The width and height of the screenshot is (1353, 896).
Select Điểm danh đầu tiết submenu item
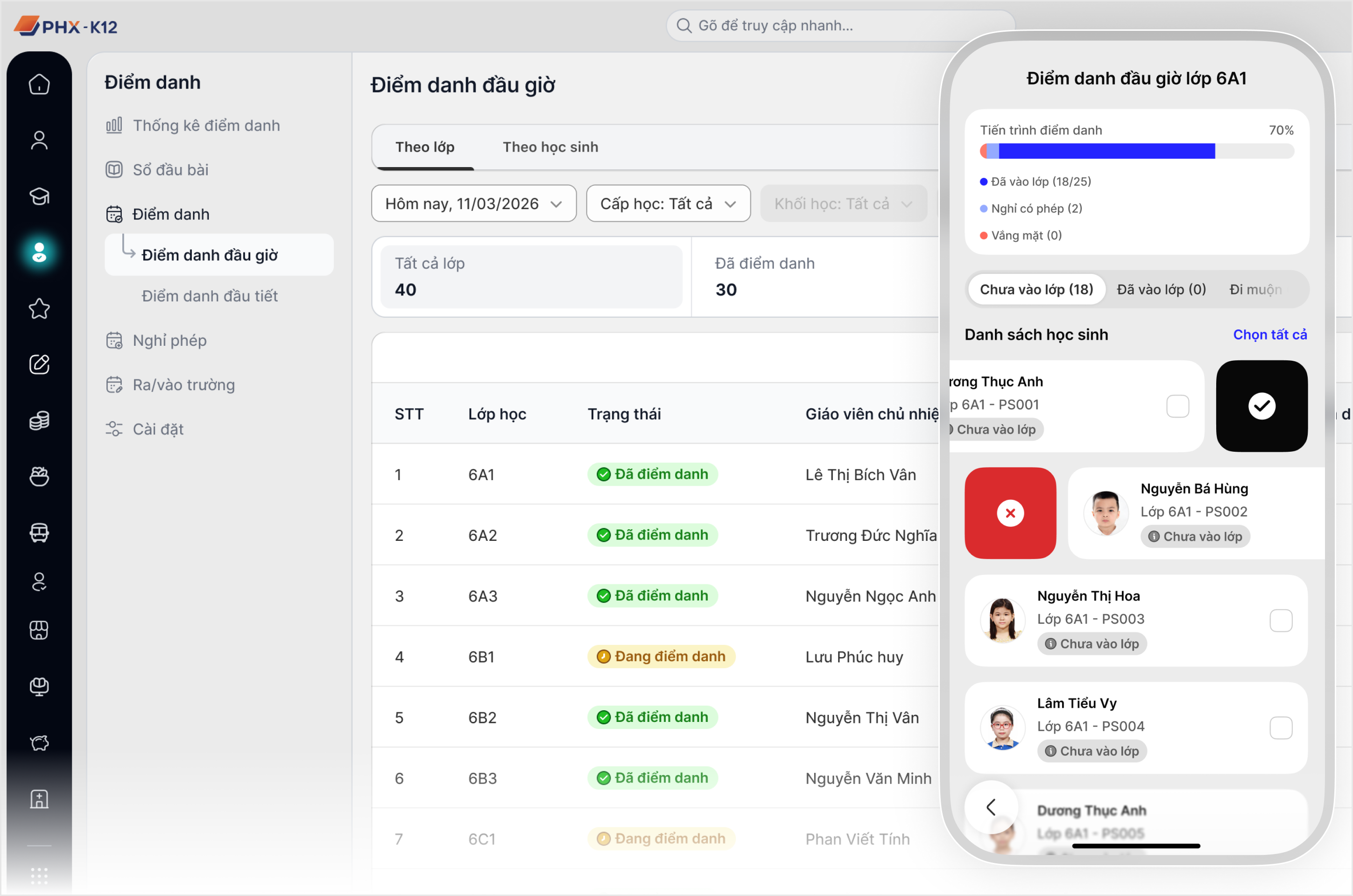coord(210,296)
